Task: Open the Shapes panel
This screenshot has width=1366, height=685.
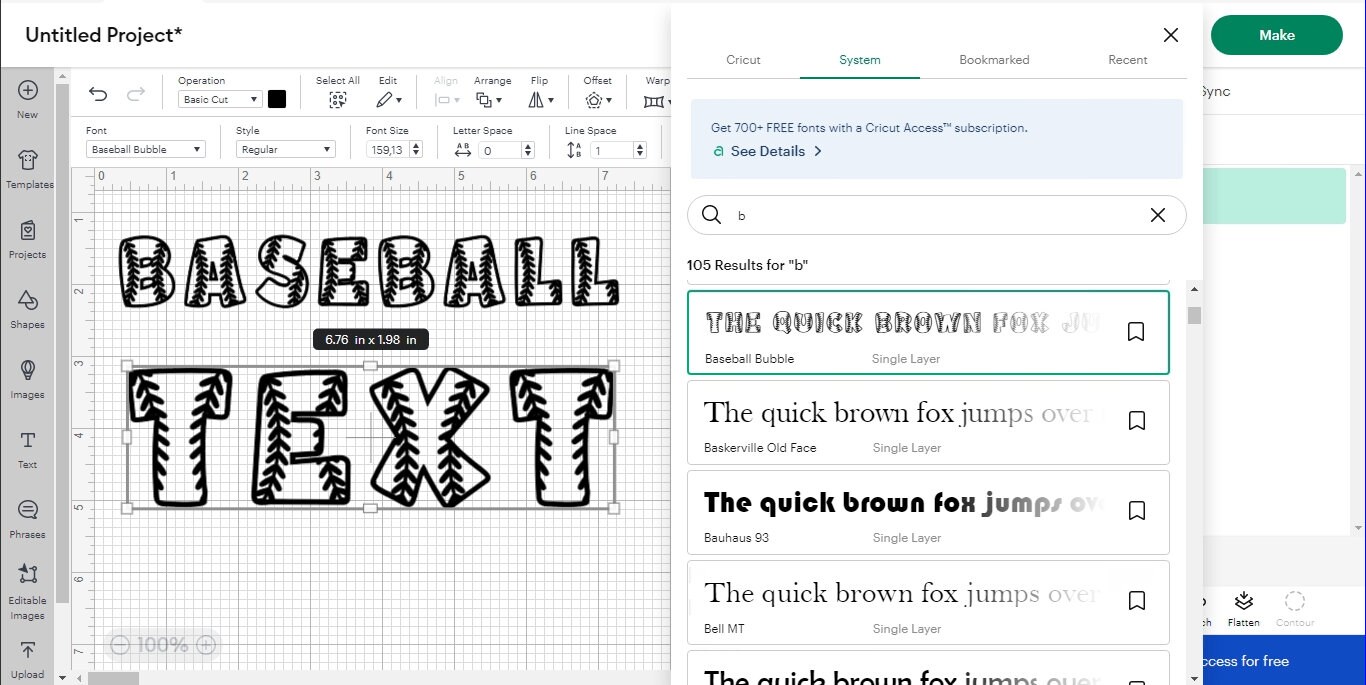Action: coord(27,310)
